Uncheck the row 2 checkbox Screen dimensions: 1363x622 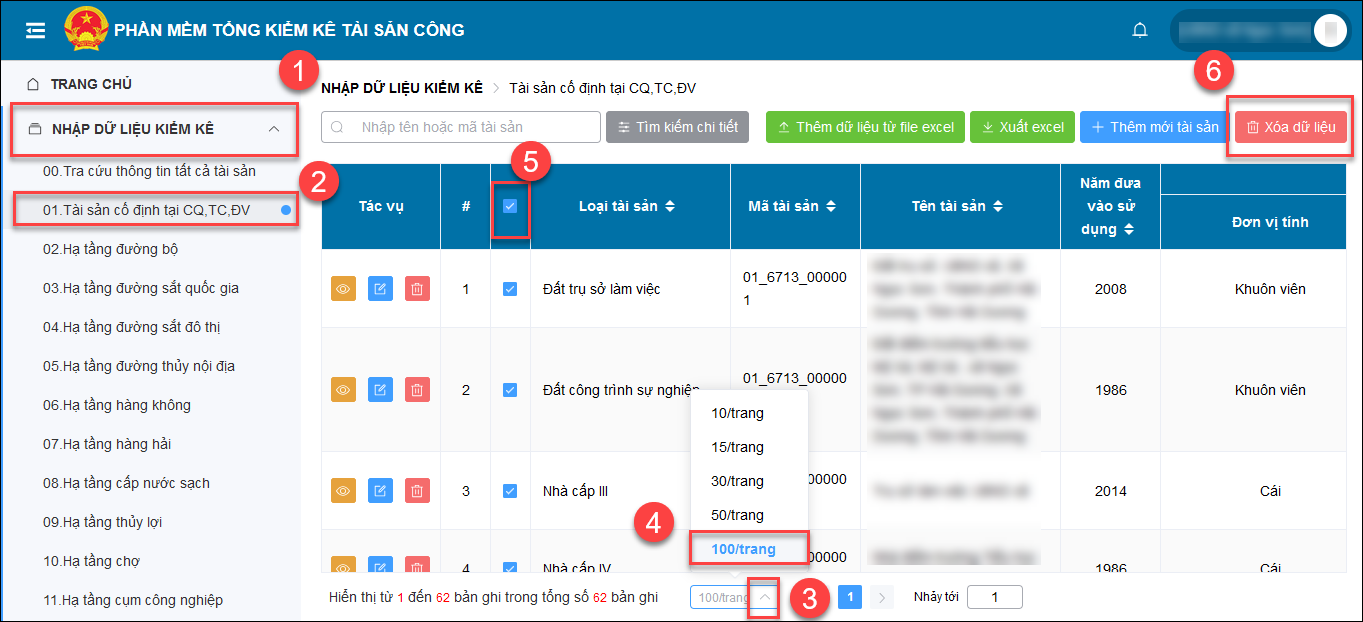pyautogui.click(x=510, y=390)
